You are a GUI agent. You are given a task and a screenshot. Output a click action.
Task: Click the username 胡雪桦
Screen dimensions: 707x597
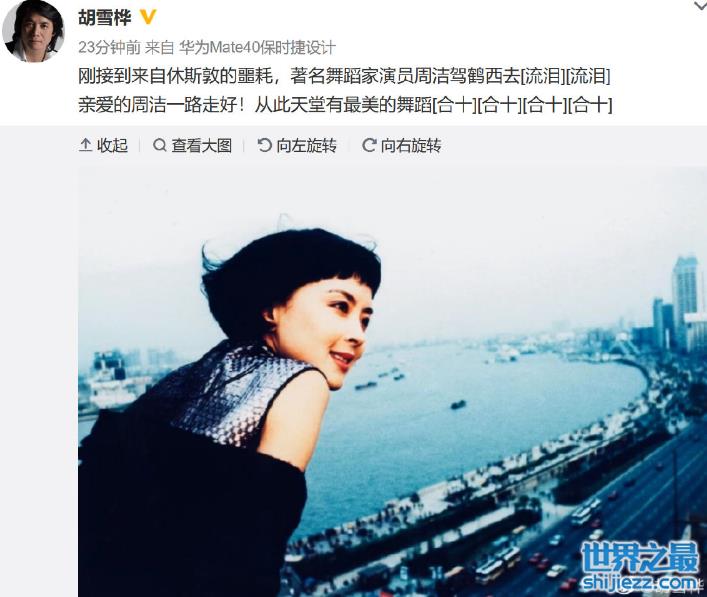click(105, 18)
